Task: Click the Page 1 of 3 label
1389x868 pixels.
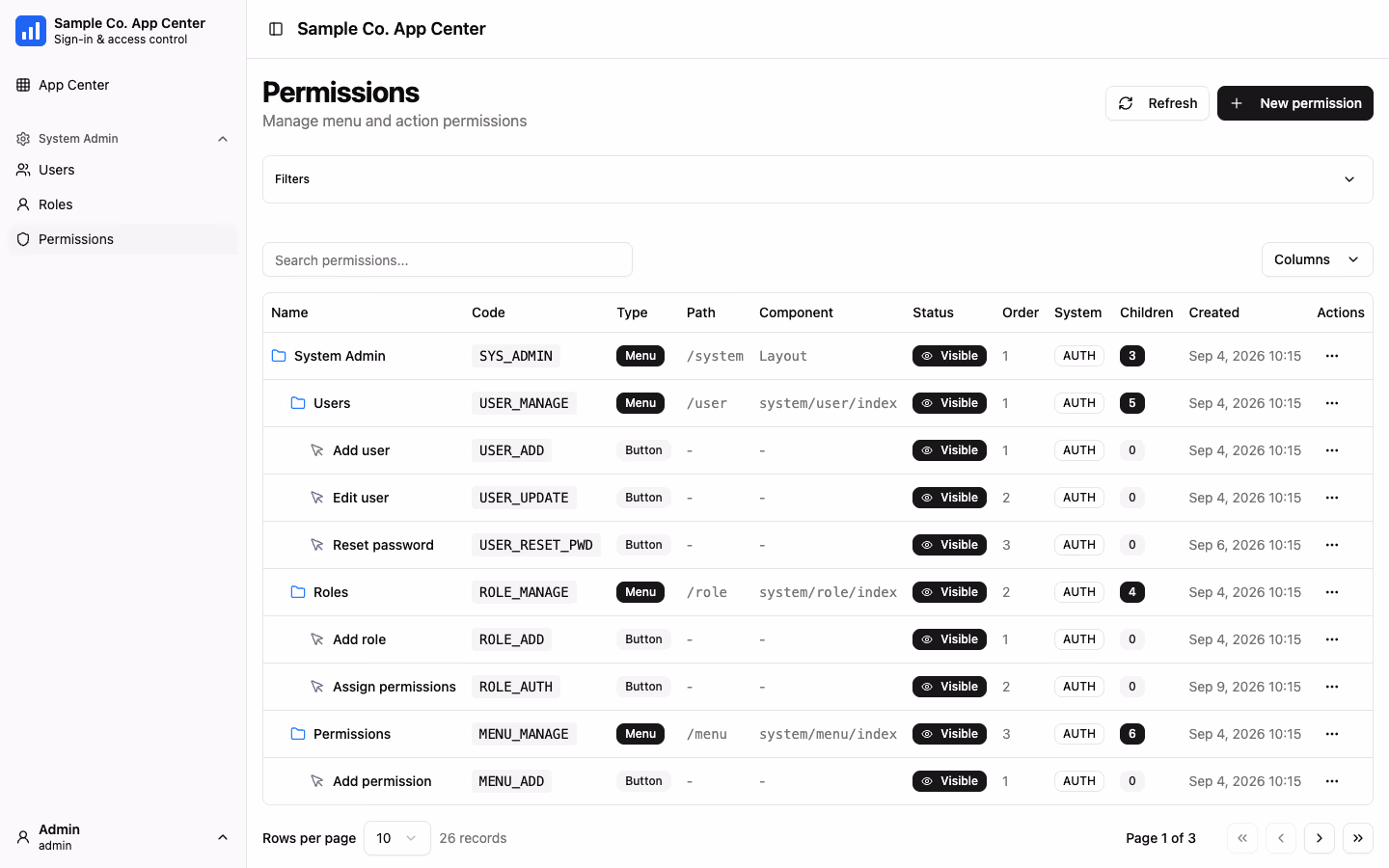Action: 1160,838
